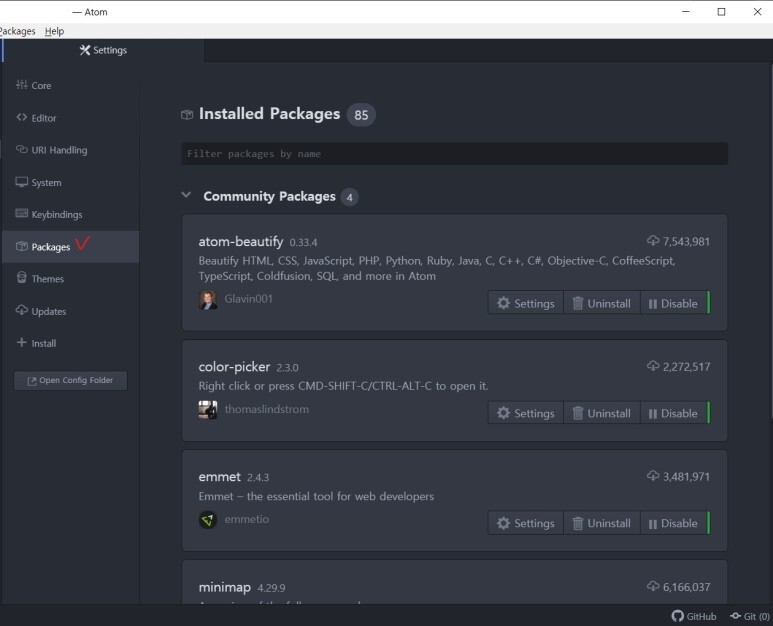Image resolution: width=773 pixels, height=626 pixels.
Task: Open atom-beautify package Settings
Action: point(526,303)
